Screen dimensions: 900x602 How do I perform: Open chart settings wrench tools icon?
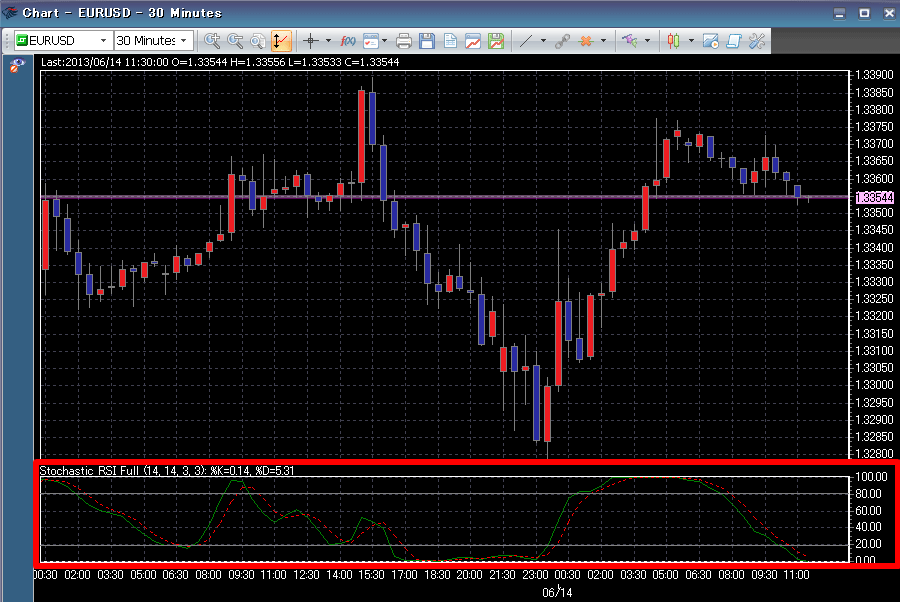757,41
